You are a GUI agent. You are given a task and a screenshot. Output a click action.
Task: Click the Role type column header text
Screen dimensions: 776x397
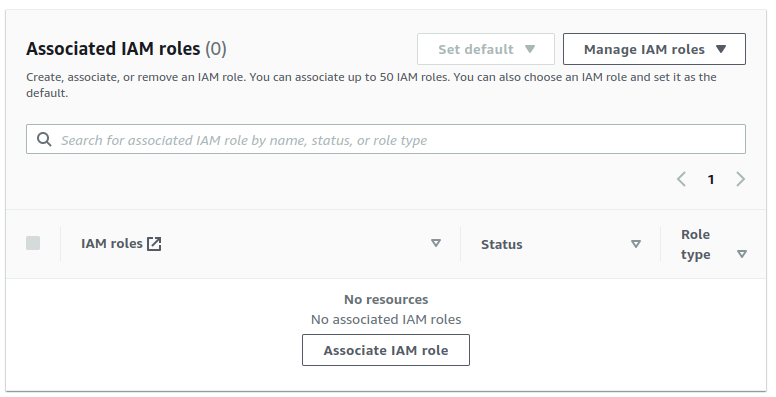coord(695,244)
